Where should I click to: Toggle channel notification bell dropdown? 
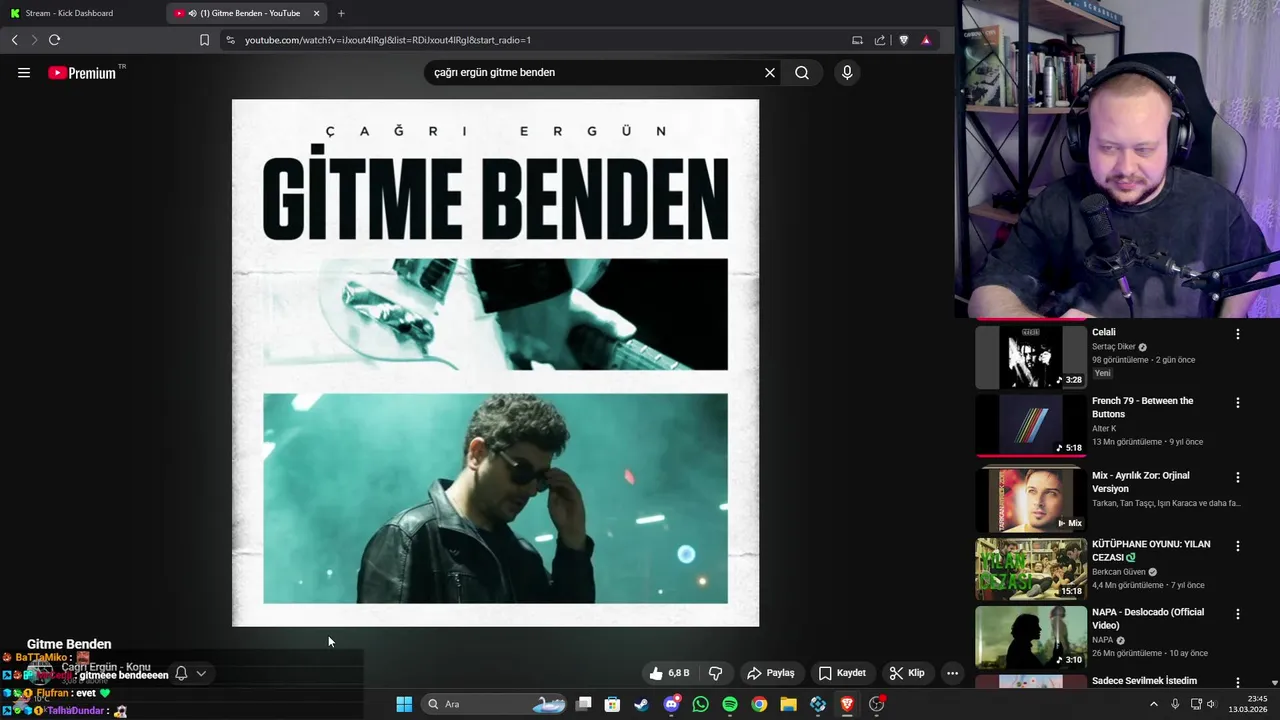coord(190,673)
